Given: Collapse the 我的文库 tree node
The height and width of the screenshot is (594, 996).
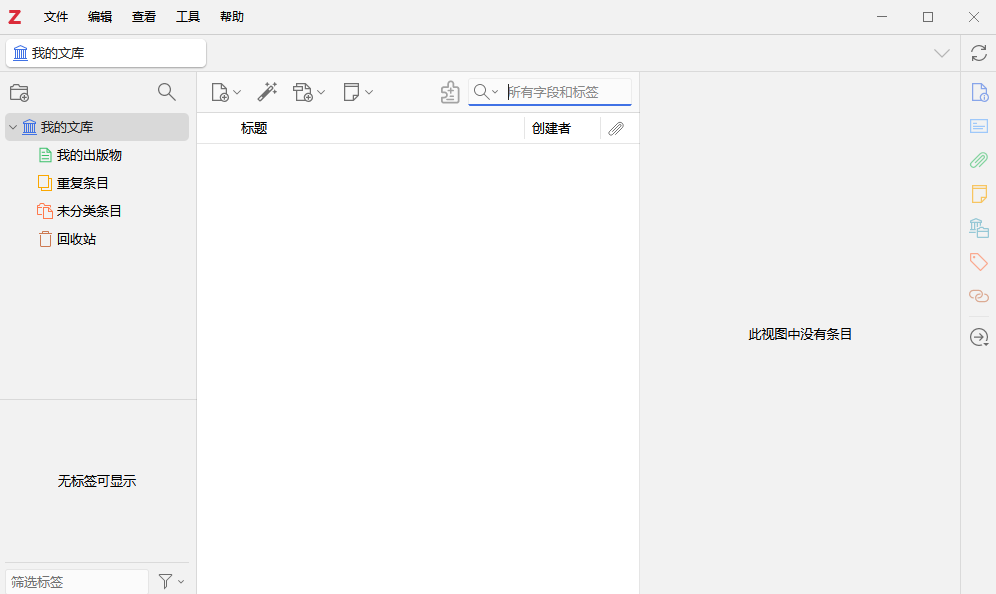Looking at the screenshot, I should (13, 127).
